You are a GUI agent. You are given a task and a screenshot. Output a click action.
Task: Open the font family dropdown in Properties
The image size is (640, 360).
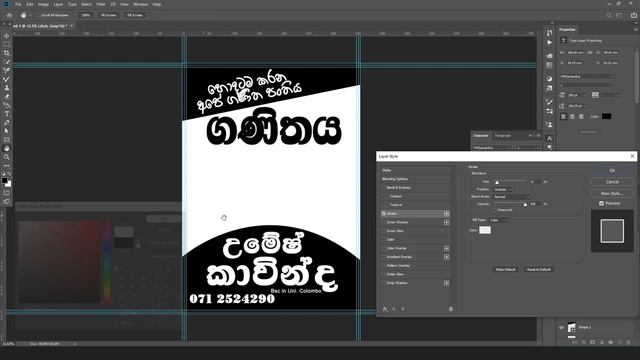coord(587,76)
